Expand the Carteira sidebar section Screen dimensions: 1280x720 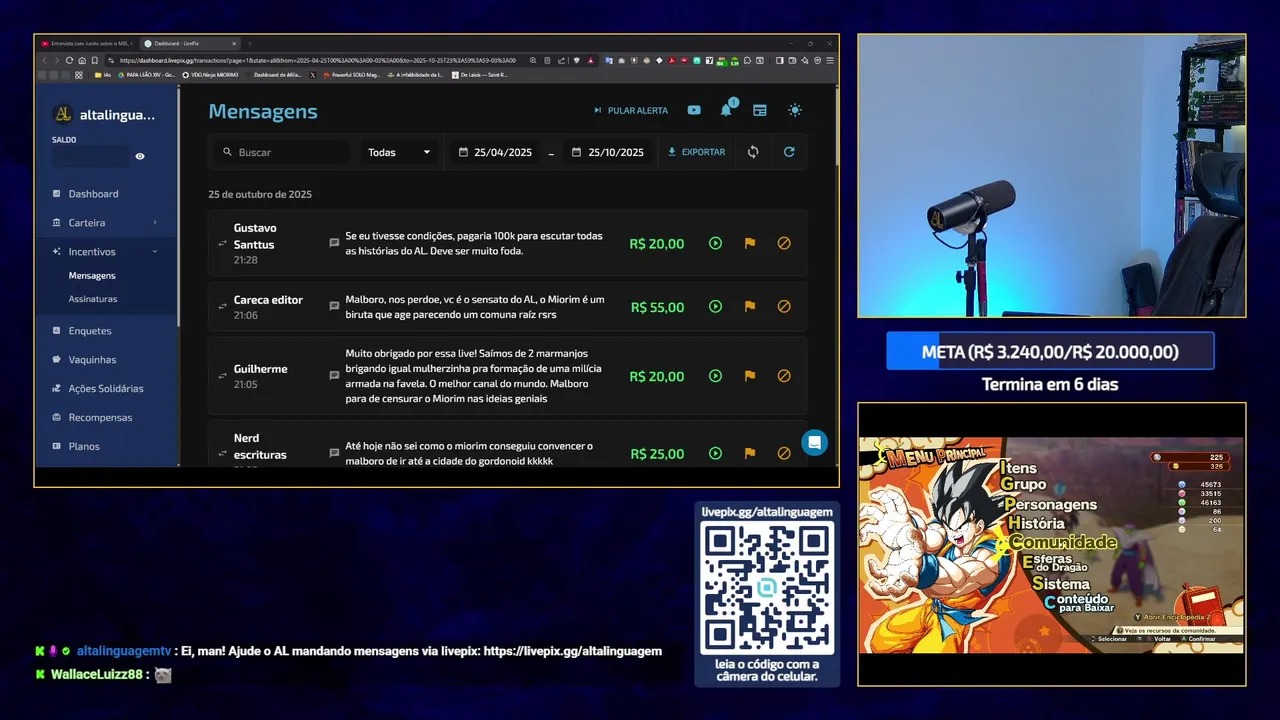click(x=105, y=222)
